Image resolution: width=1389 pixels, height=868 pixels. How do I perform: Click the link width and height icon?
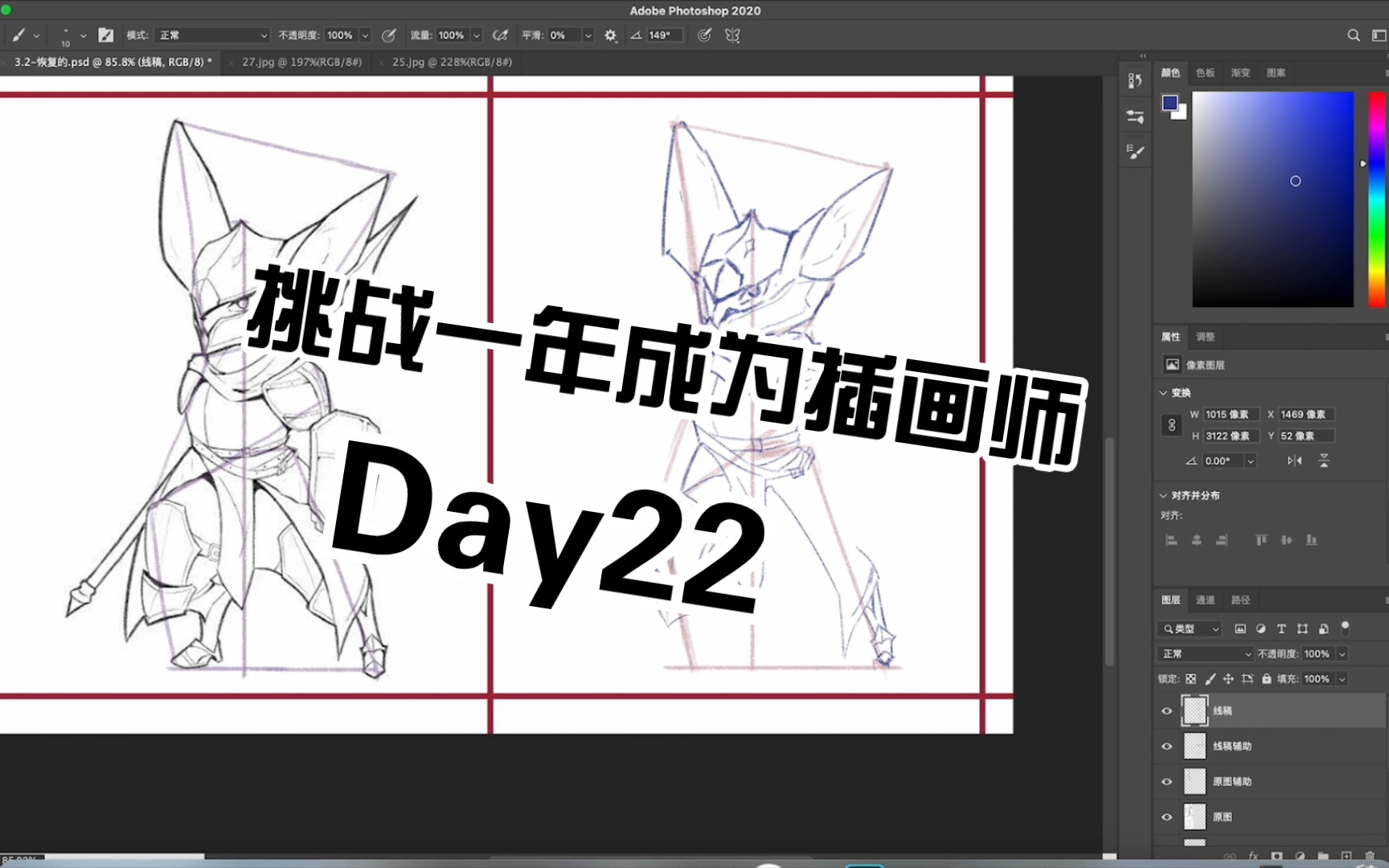(x=1172, y=425)
